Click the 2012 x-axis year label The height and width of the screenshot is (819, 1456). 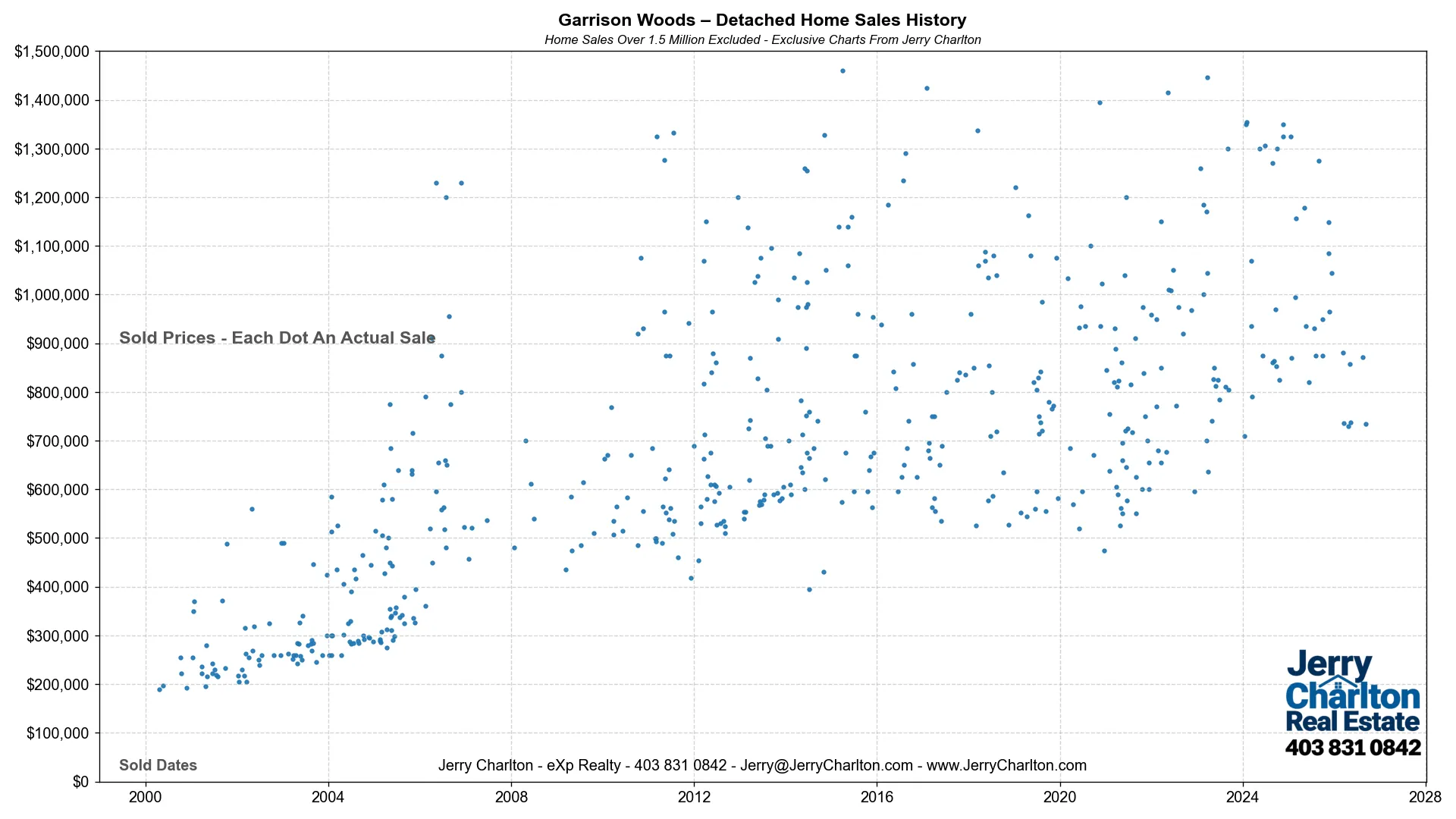coord(694,797)
